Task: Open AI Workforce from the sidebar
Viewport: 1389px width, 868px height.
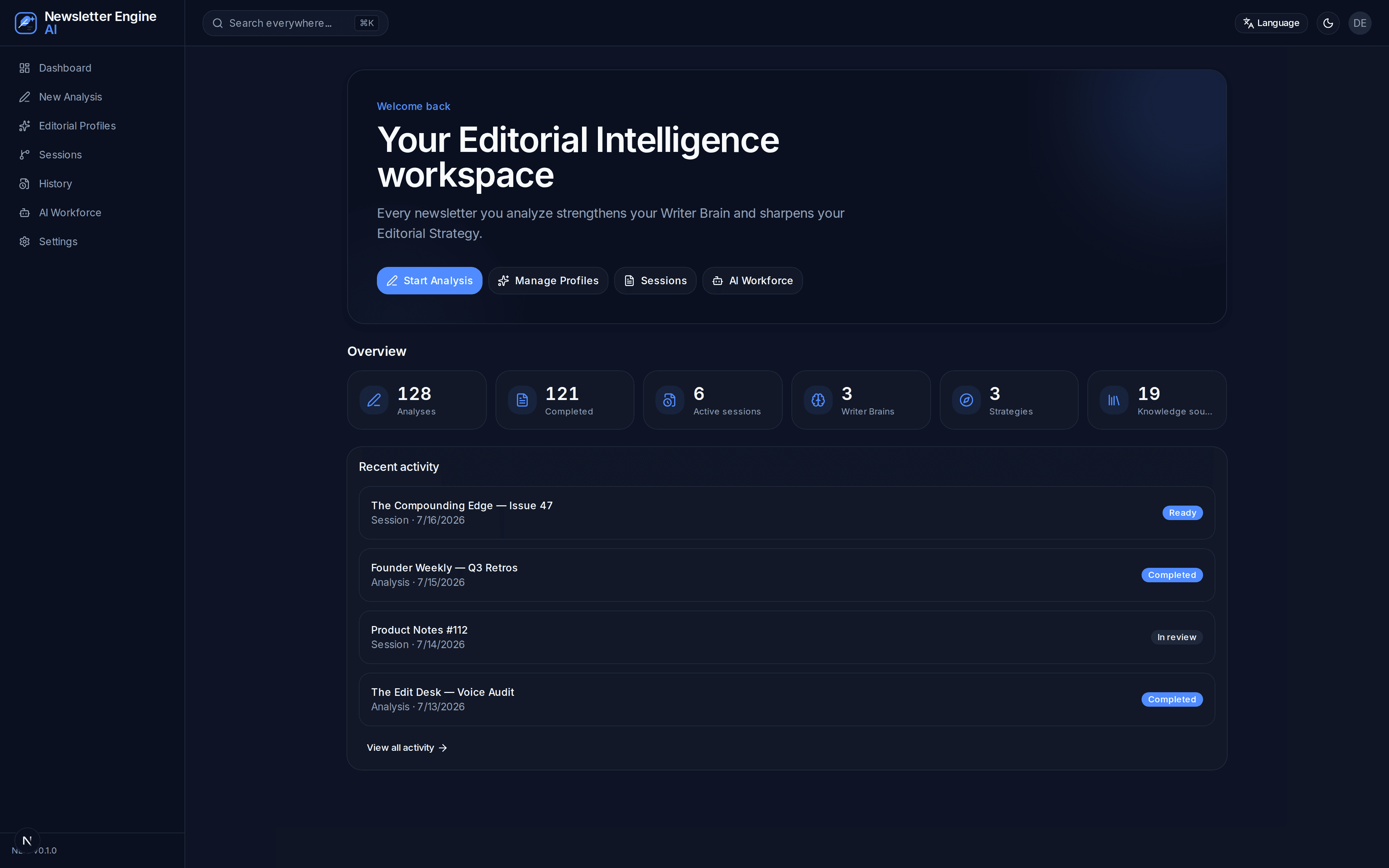Action: 92,212
